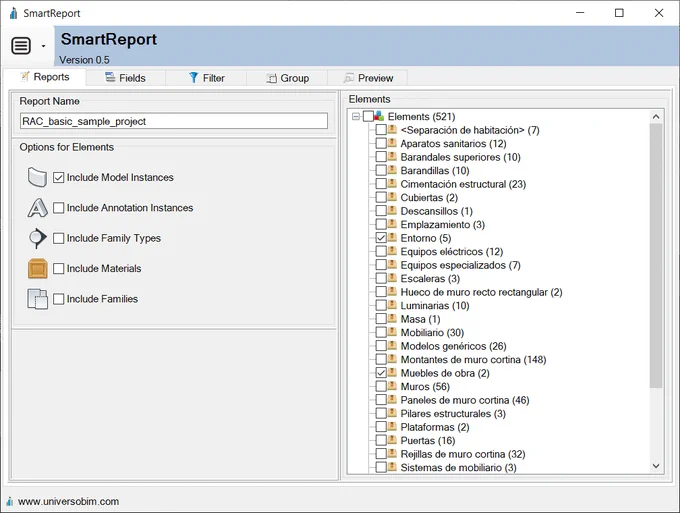Enable Include Annotation Instances
Screen dimensions: 680x513
tap(59, 208)
